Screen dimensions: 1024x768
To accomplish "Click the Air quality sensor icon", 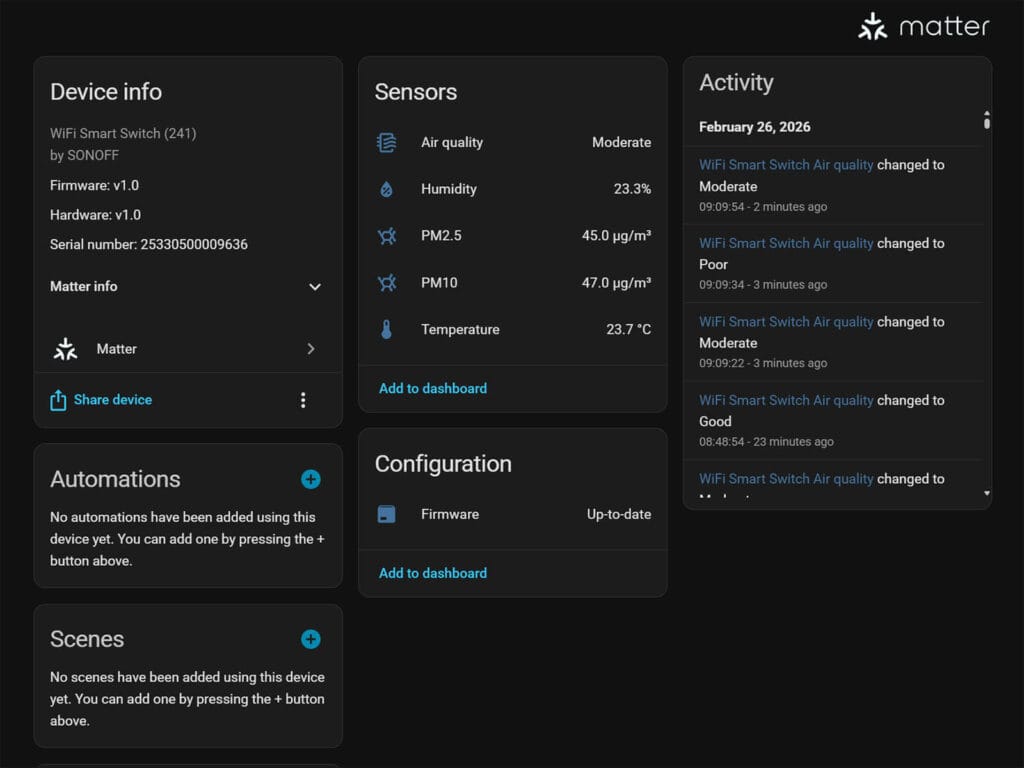I will pos(386,142).
